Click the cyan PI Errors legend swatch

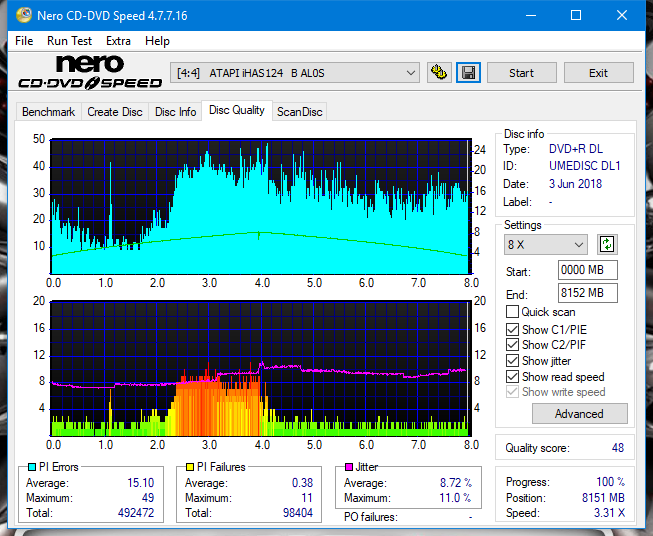point(32,467)
